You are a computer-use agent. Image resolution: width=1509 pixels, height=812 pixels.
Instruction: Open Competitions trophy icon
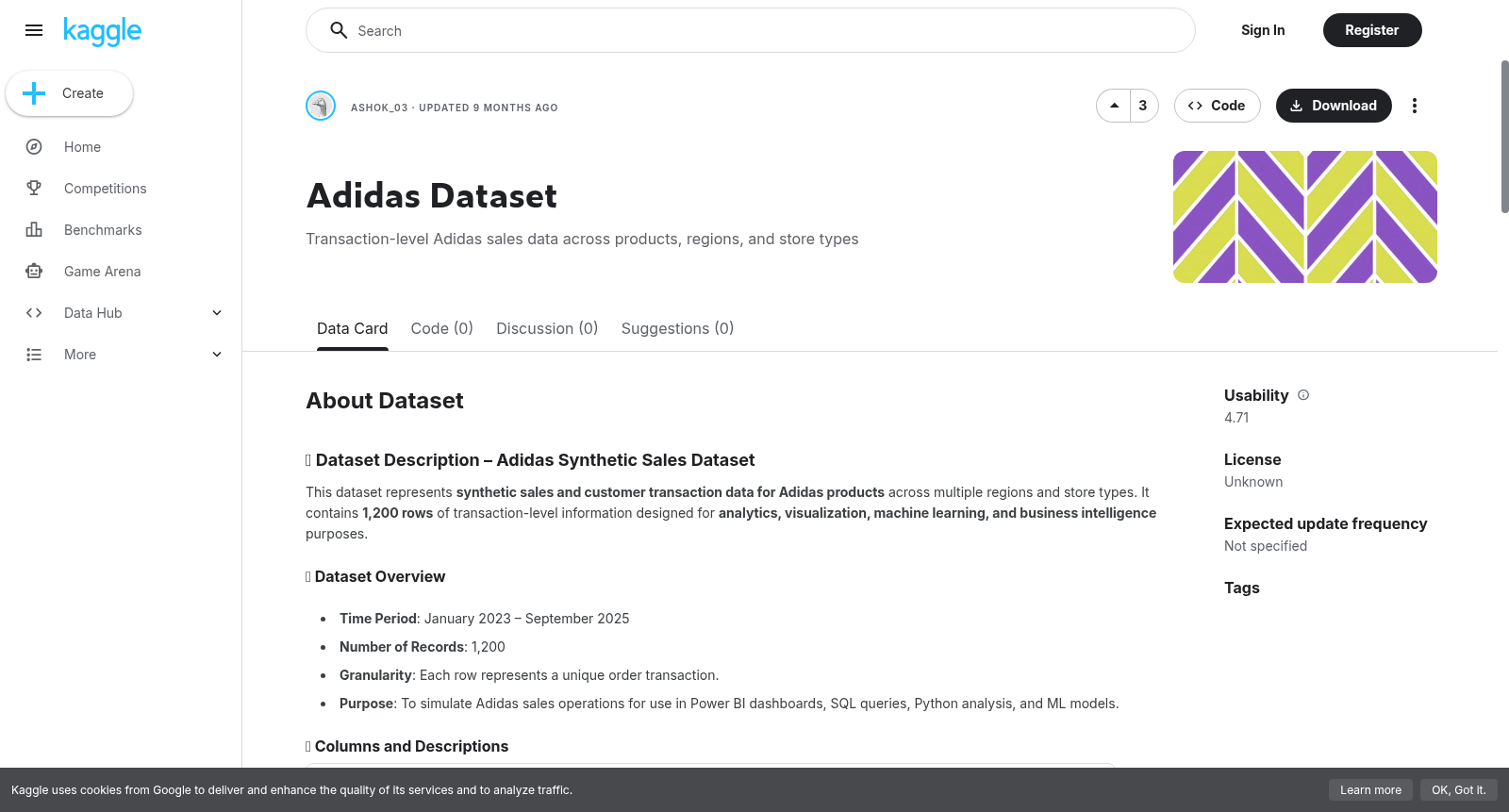coord(34,189)
